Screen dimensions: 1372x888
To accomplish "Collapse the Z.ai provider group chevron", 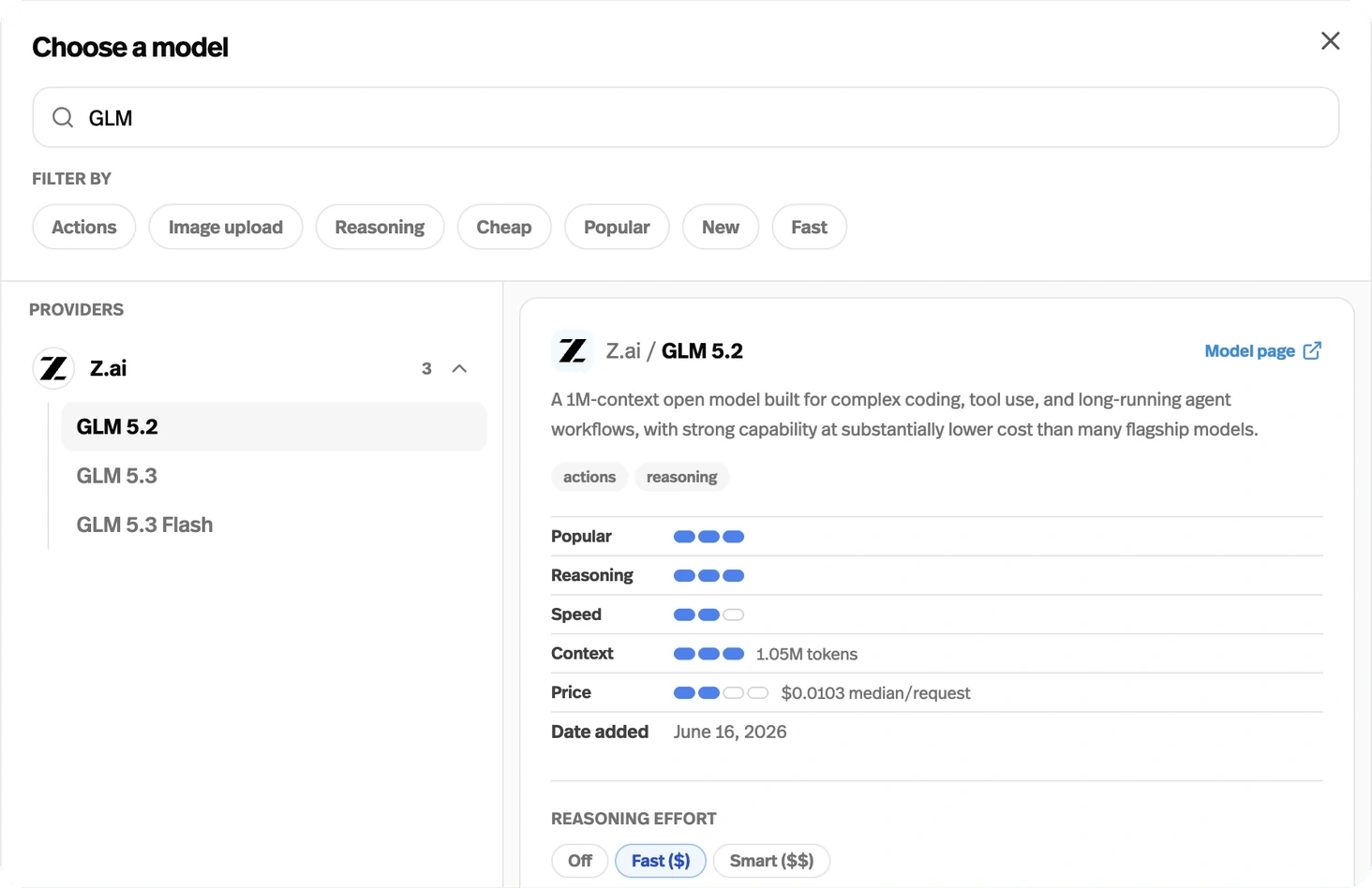I will point(459,368).
